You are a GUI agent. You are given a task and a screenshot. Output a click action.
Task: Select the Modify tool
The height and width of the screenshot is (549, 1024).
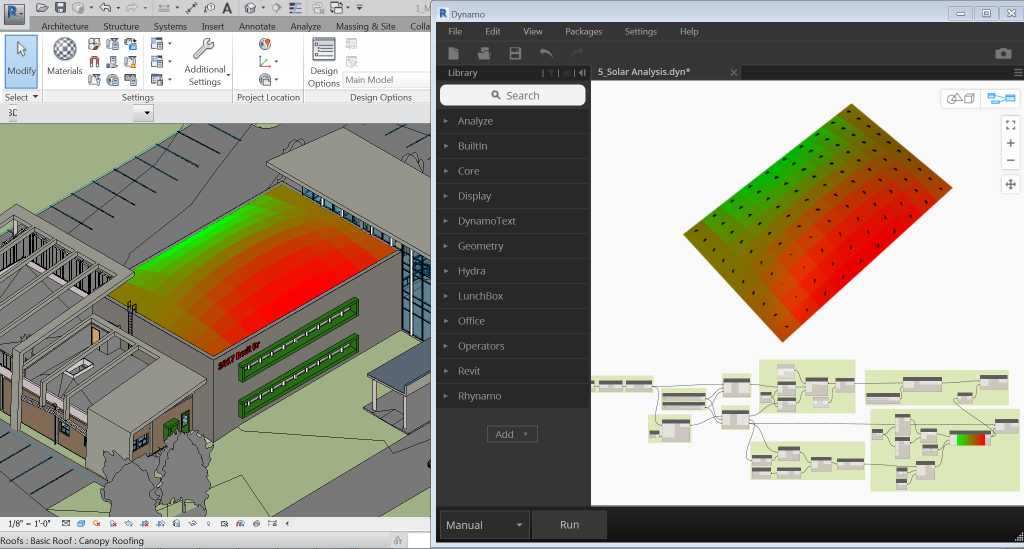[21, 62]
